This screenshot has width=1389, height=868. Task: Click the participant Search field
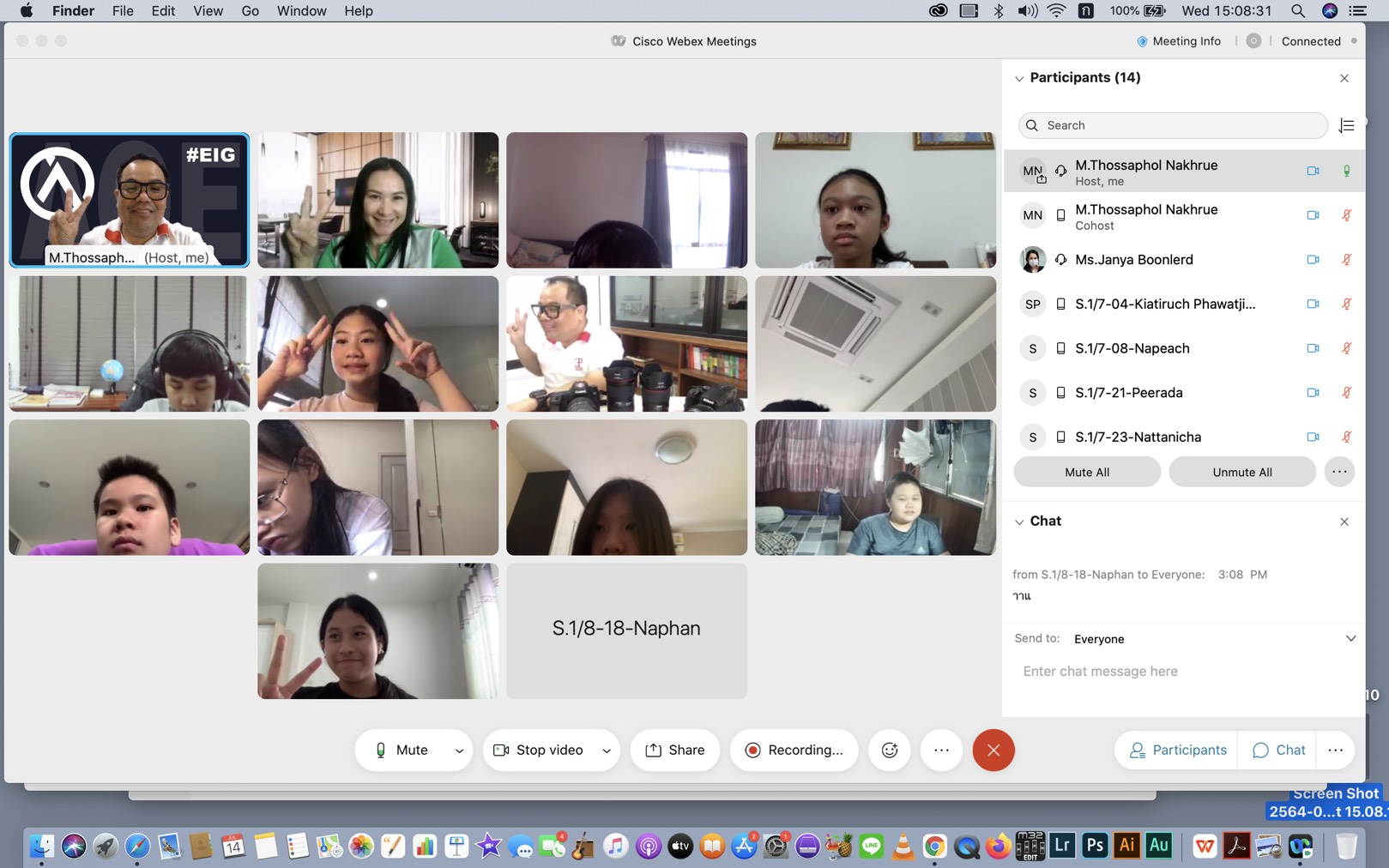(x=1173, y=125)
